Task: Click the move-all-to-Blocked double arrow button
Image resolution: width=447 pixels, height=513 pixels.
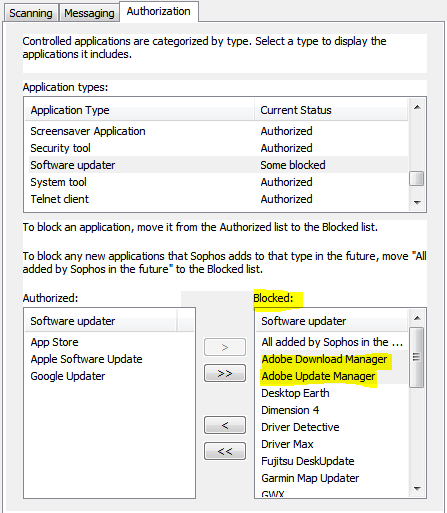Action: point(225,373)
